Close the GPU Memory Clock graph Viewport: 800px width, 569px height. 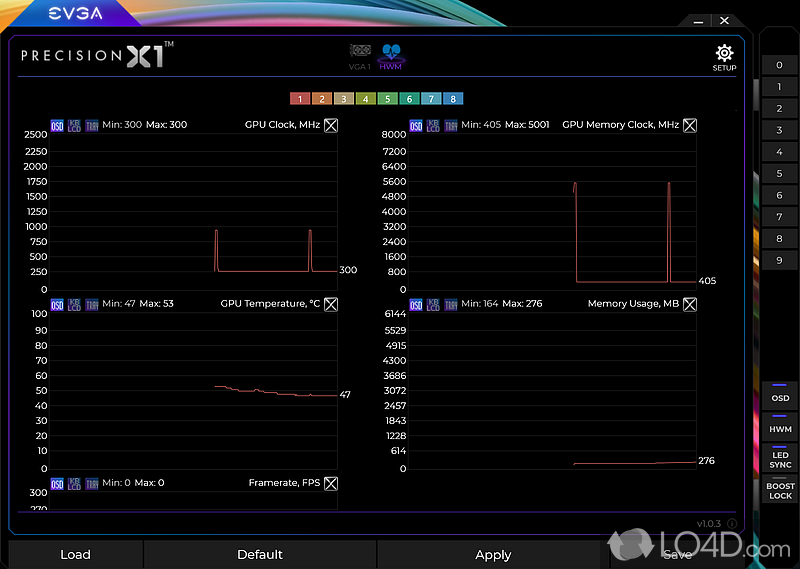pos(690,125)
